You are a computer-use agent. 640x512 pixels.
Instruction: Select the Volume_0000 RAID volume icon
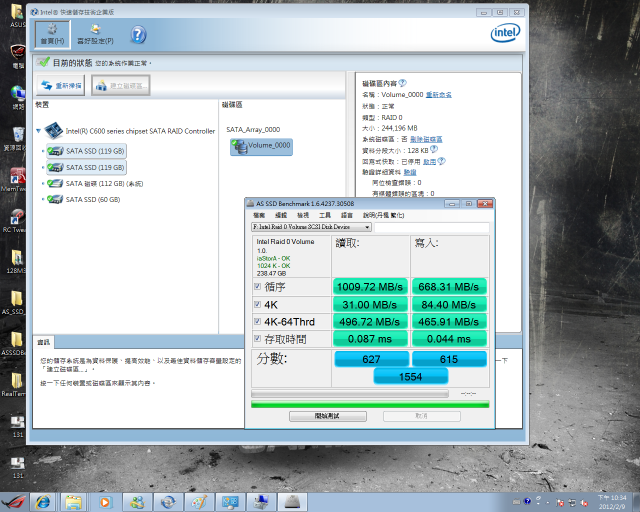pyautogui.click(x=260, y=146)
